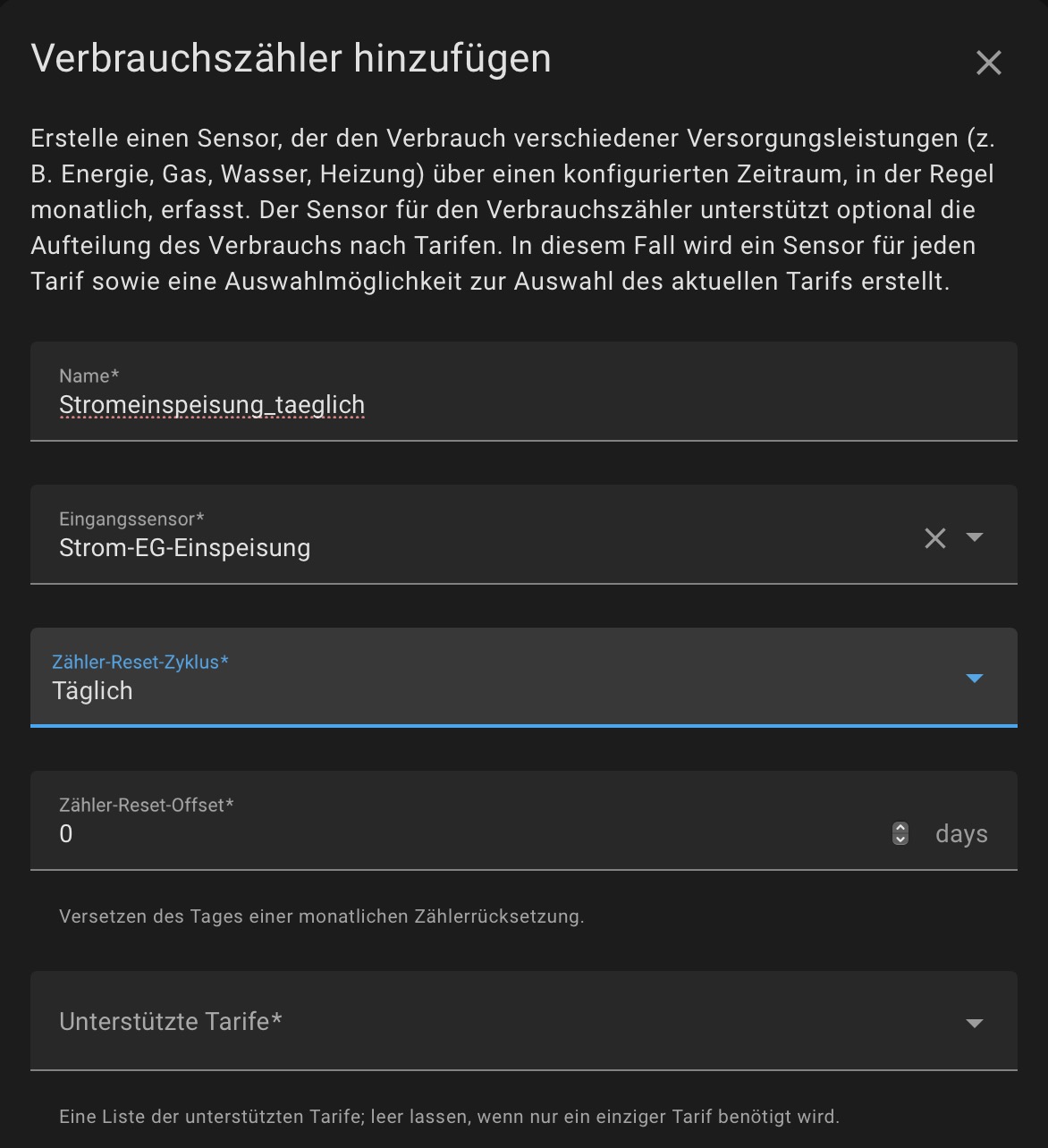Image resolution: width=1048 pixels, height=1148 pixels.
Task: Open the Zähler-Reset-Zyklus dropdown arrow
Action: (x=975, y=678)
